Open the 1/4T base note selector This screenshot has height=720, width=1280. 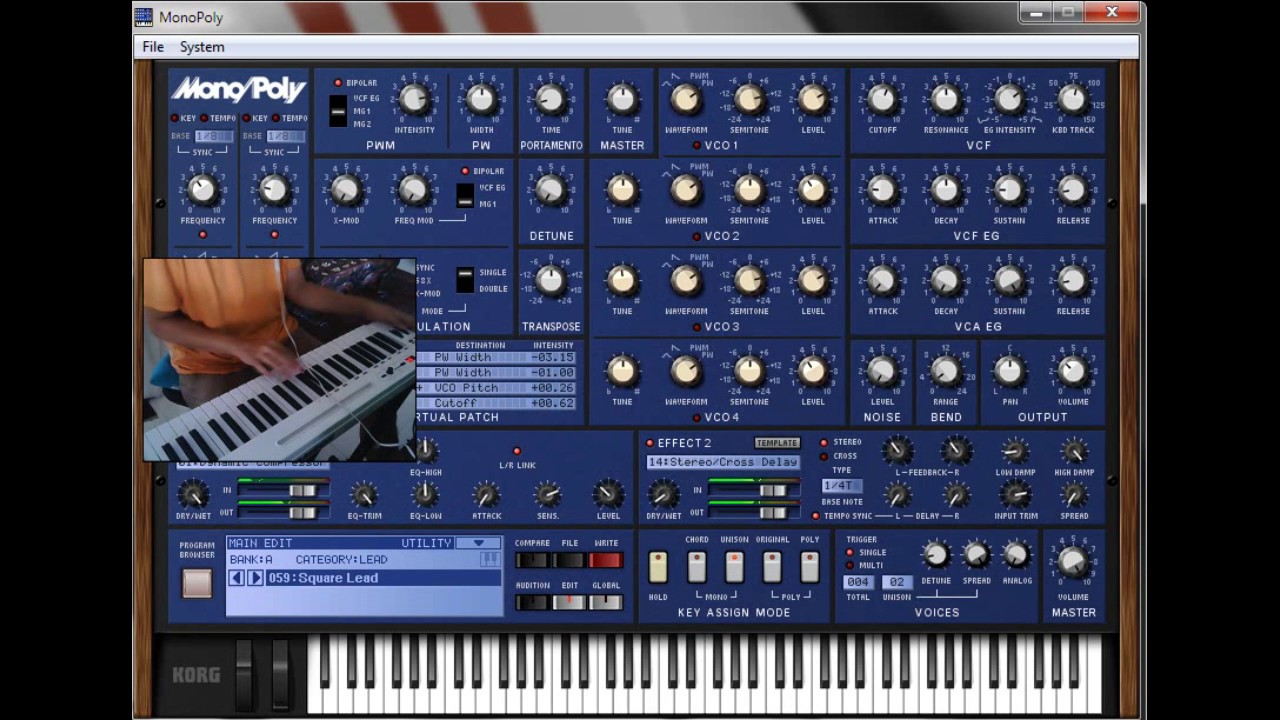(842, 486)
